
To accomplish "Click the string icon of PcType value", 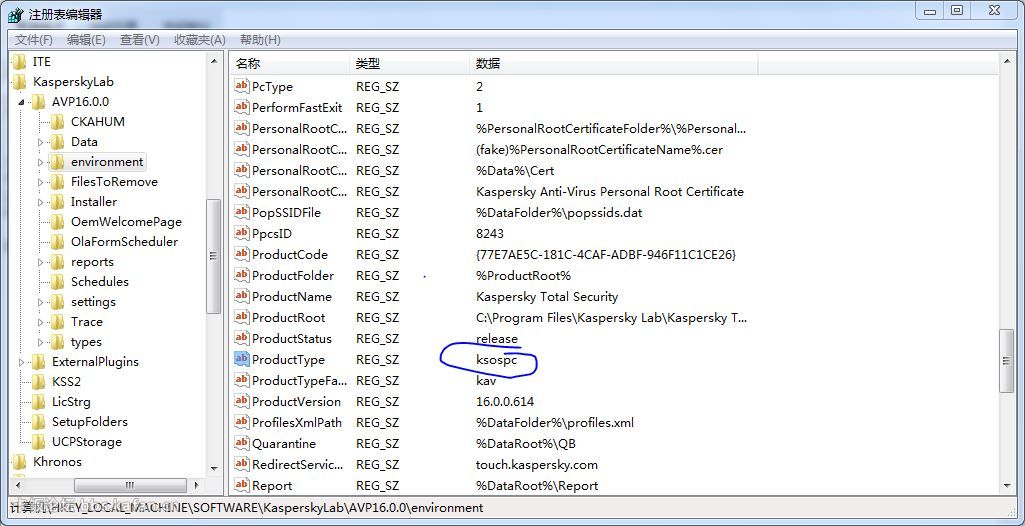I will click(241, 86).
